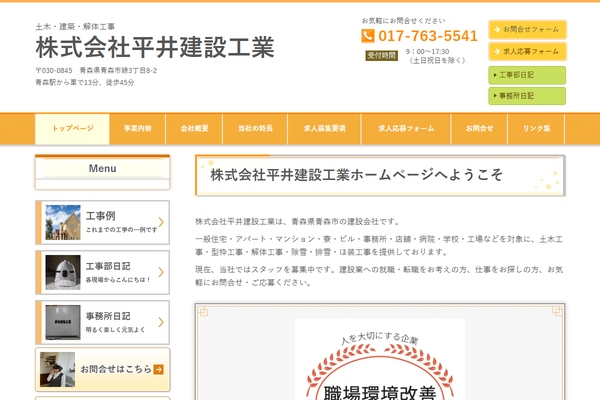600x400 pixels.
Task: Click the お問合せはこちら banner text
Action: [116, 369]
